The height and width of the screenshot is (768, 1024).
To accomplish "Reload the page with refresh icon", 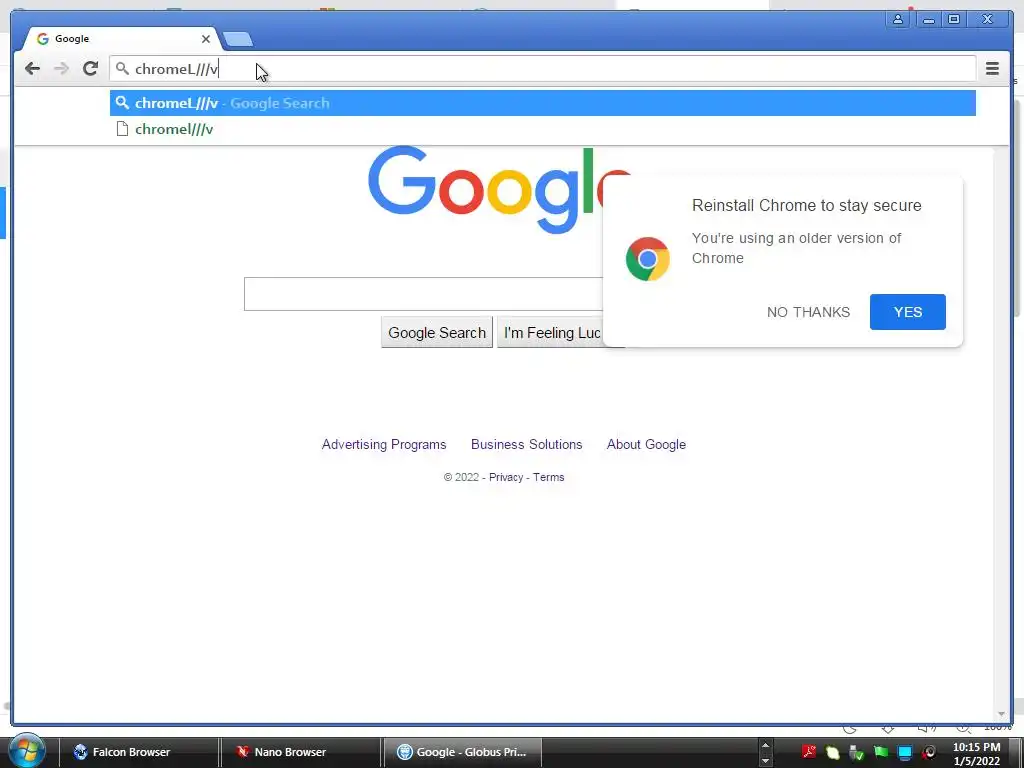I will pyautogui.click(x=90, y=69).
